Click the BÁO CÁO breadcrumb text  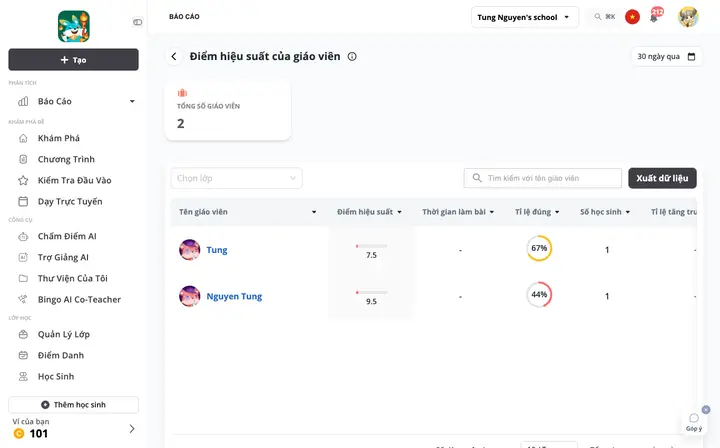coord(184,17)
